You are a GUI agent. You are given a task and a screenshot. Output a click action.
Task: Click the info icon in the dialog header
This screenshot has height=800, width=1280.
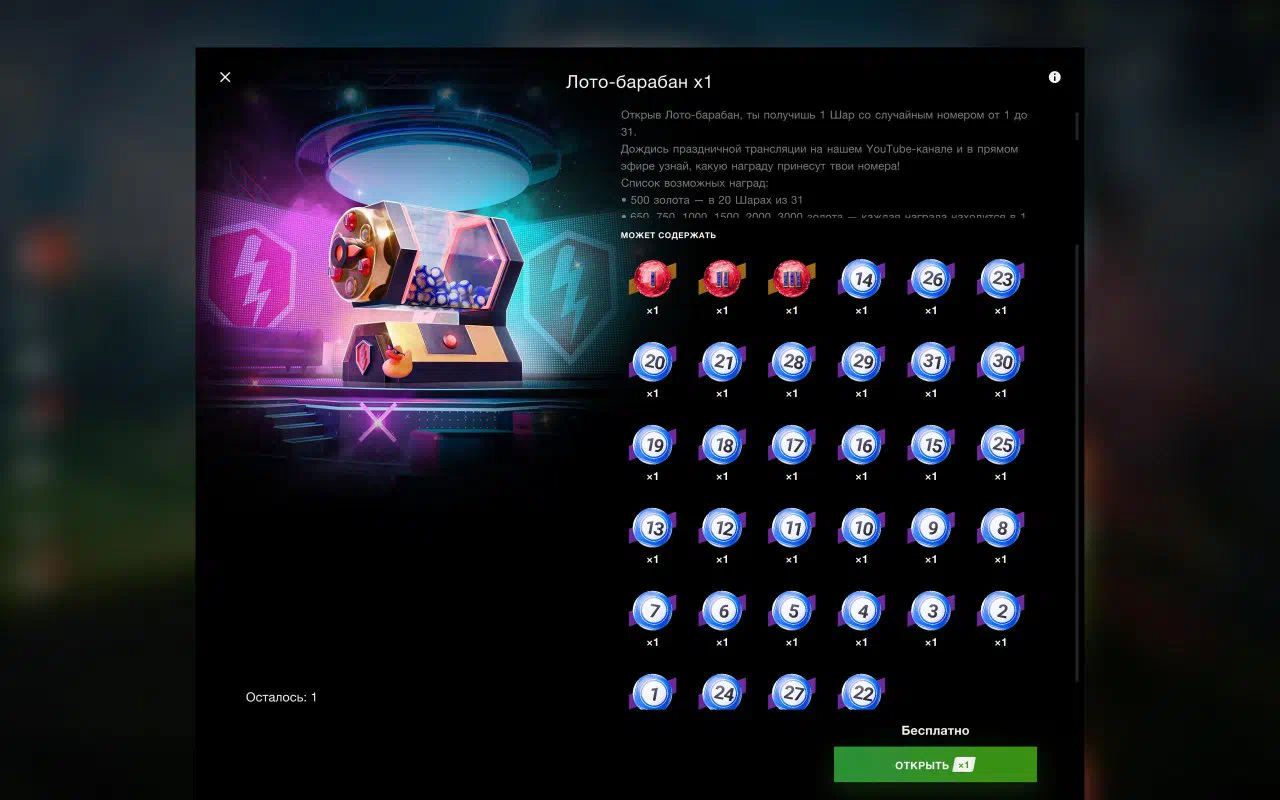pyautogui.click(x=1054, y=77)
